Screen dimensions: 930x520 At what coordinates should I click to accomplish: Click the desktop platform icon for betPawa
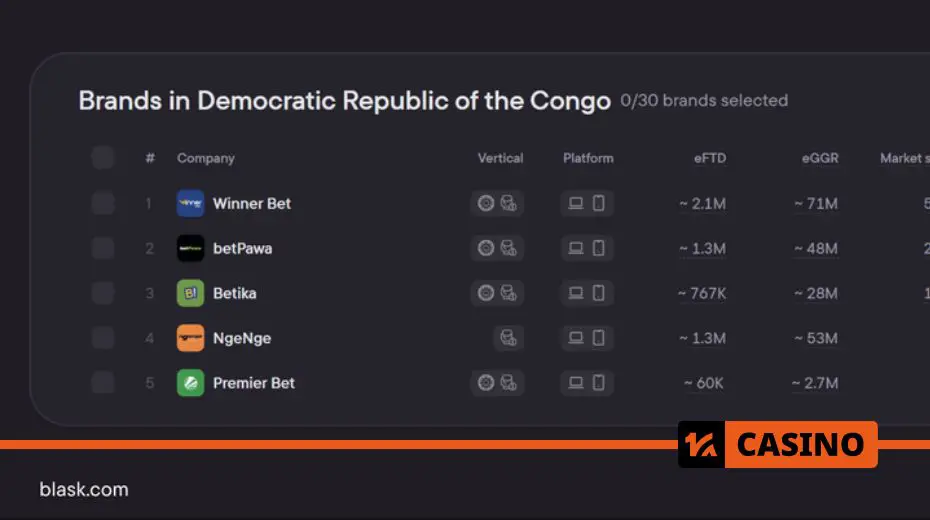tap(575, 248)
